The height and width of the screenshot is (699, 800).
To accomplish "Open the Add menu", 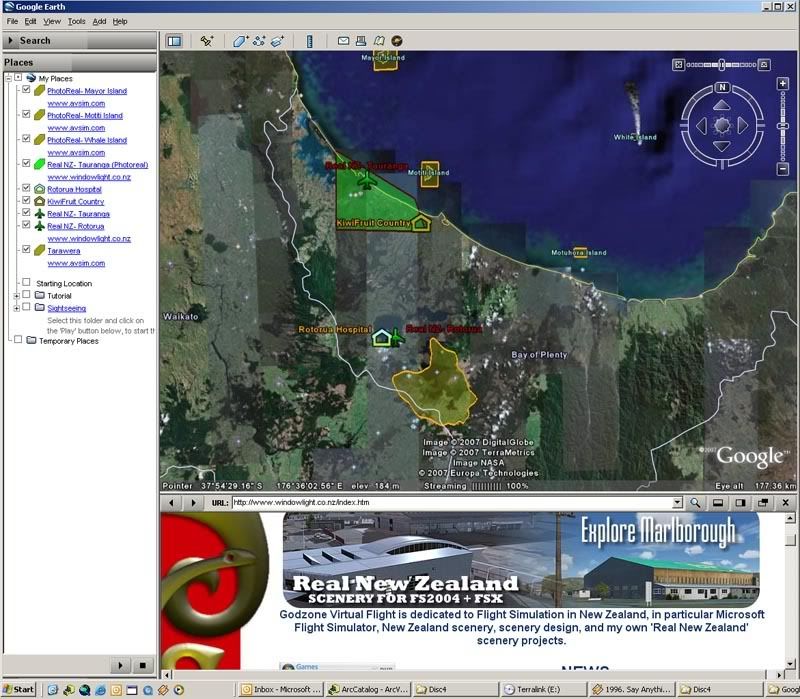I will 99,21.
